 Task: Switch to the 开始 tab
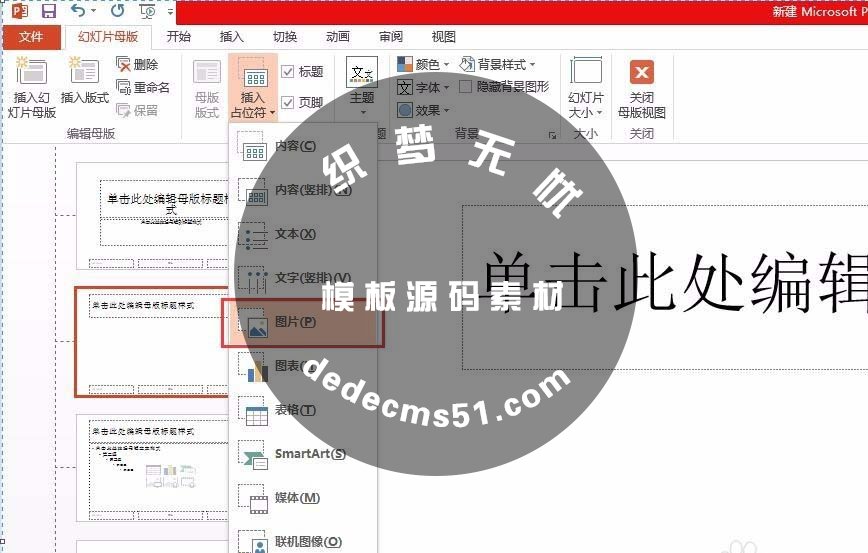[179, 37]
